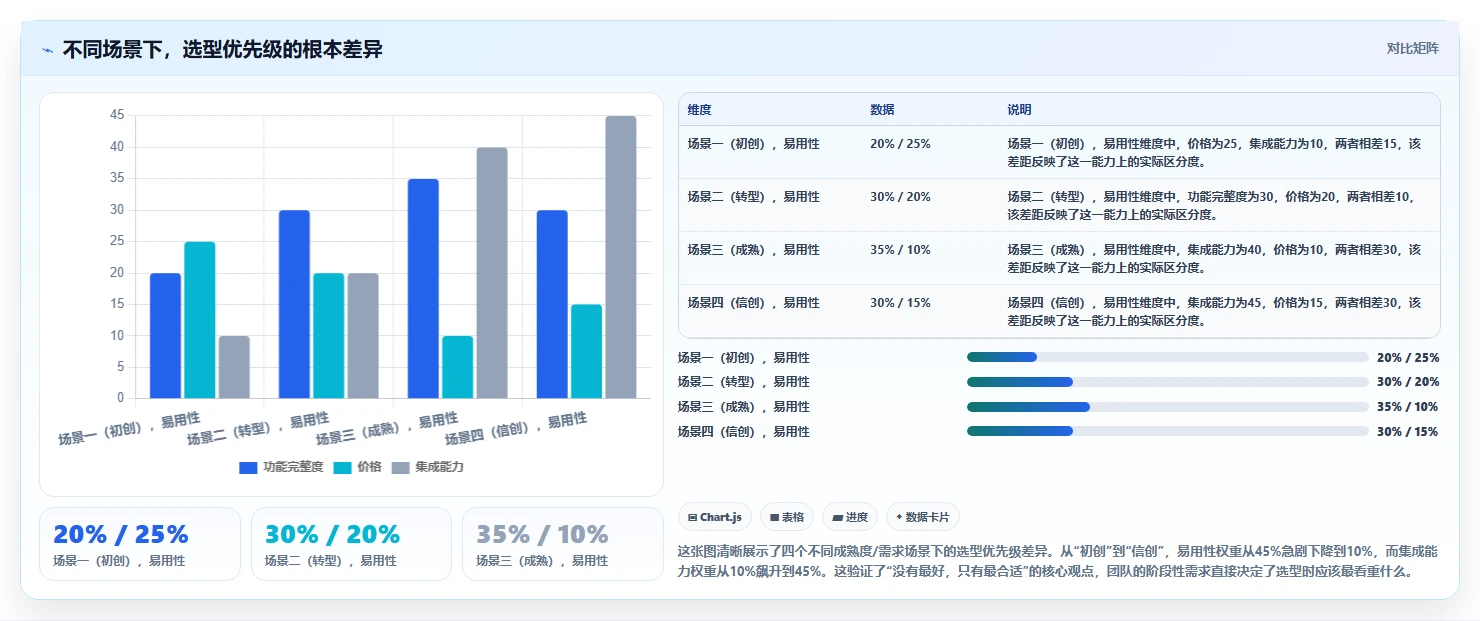Click the lightning icon before the card title
Image resolution: width=1480 pixels, height=621 pixels.
(47, 50)
